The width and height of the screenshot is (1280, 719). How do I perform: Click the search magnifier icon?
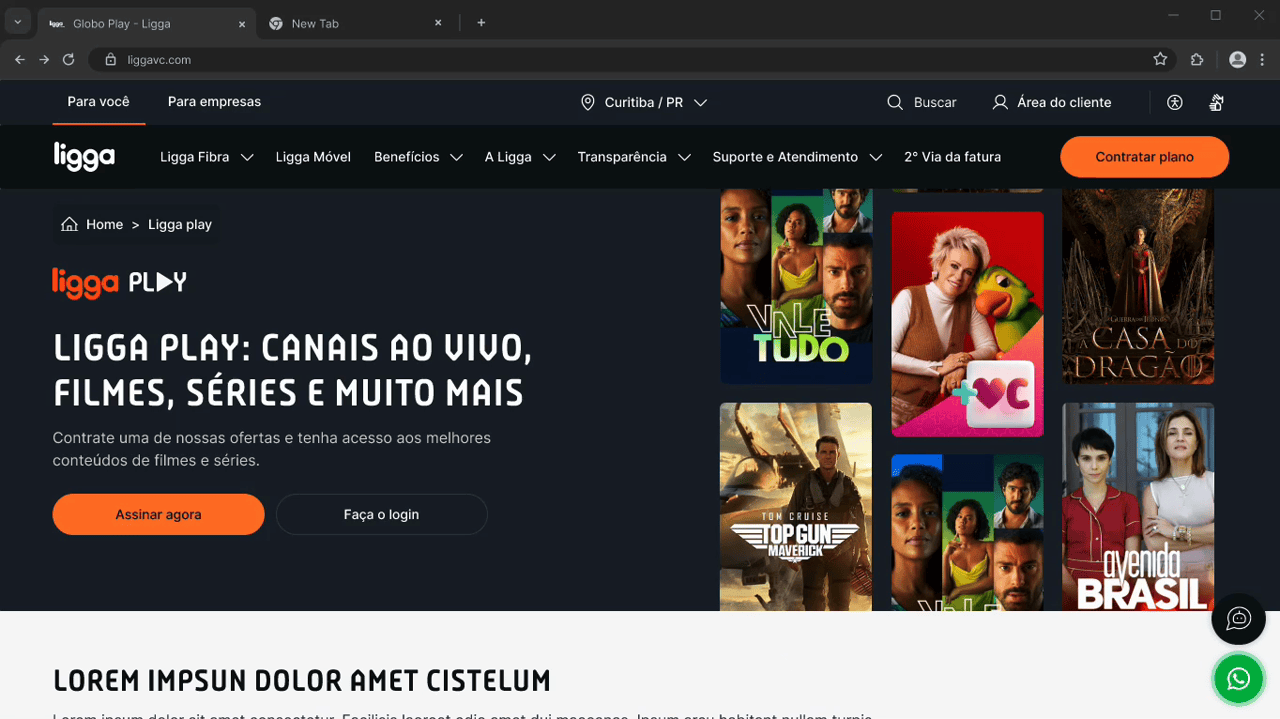(x=895, y=102)
